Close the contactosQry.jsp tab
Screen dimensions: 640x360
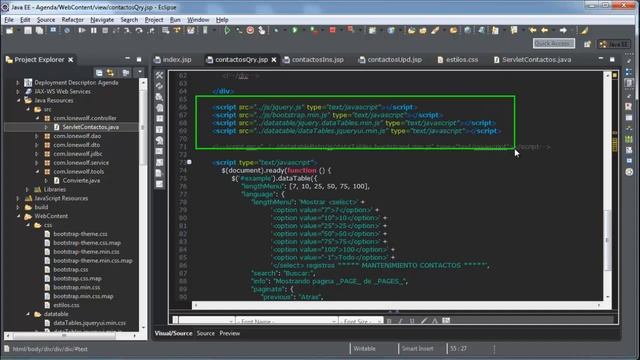click(274, 60)
